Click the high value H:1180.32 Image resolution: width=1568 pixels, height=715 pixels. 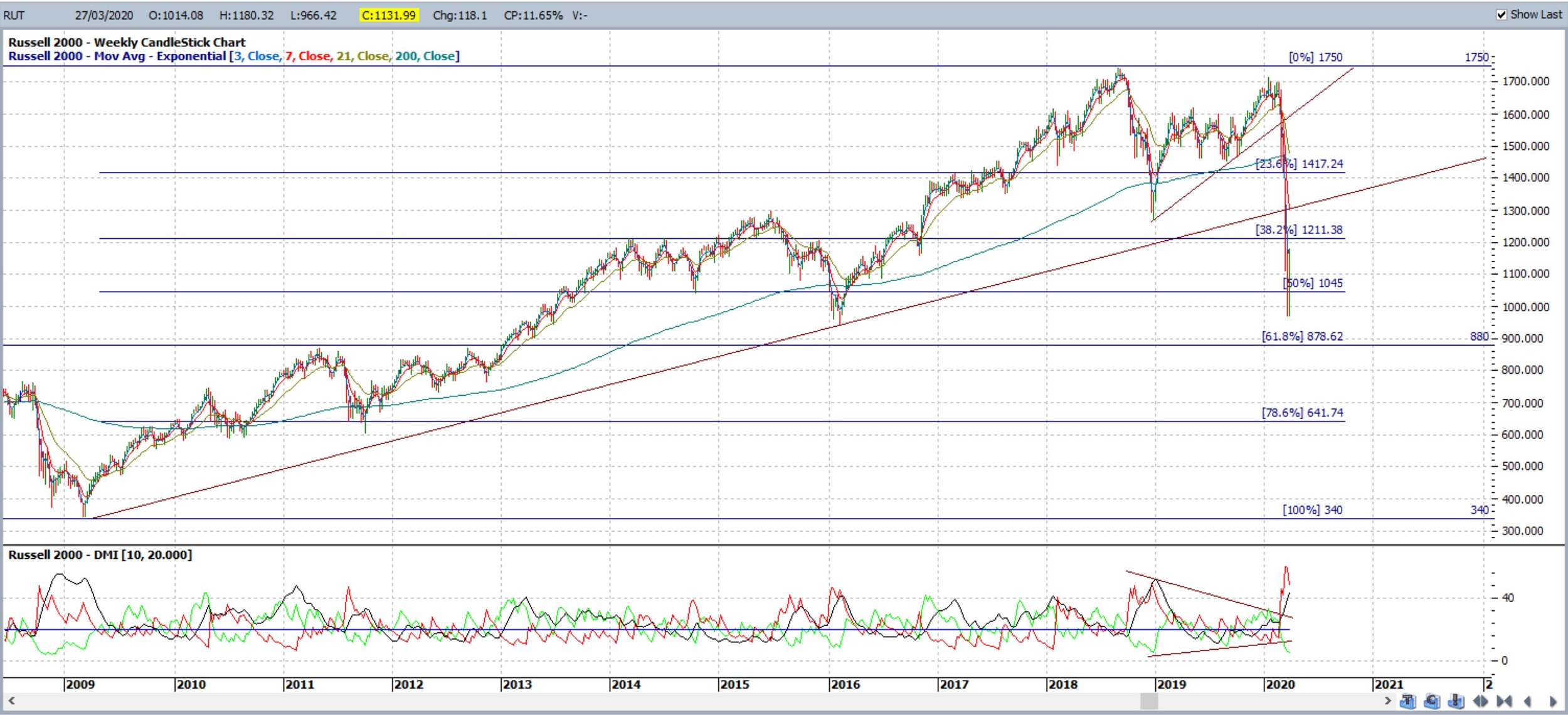pyautogui.click(x=246, y=15)
